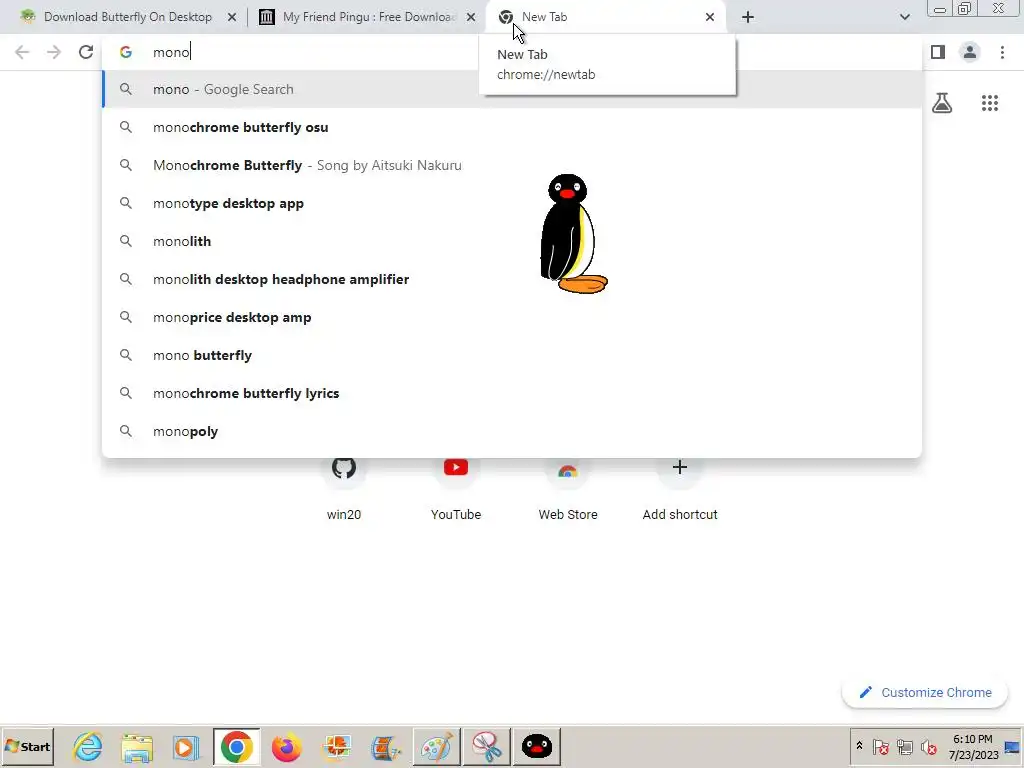Open the orange taskbar icon beside Firefox

pyautogui.click(x=337, y=746)
